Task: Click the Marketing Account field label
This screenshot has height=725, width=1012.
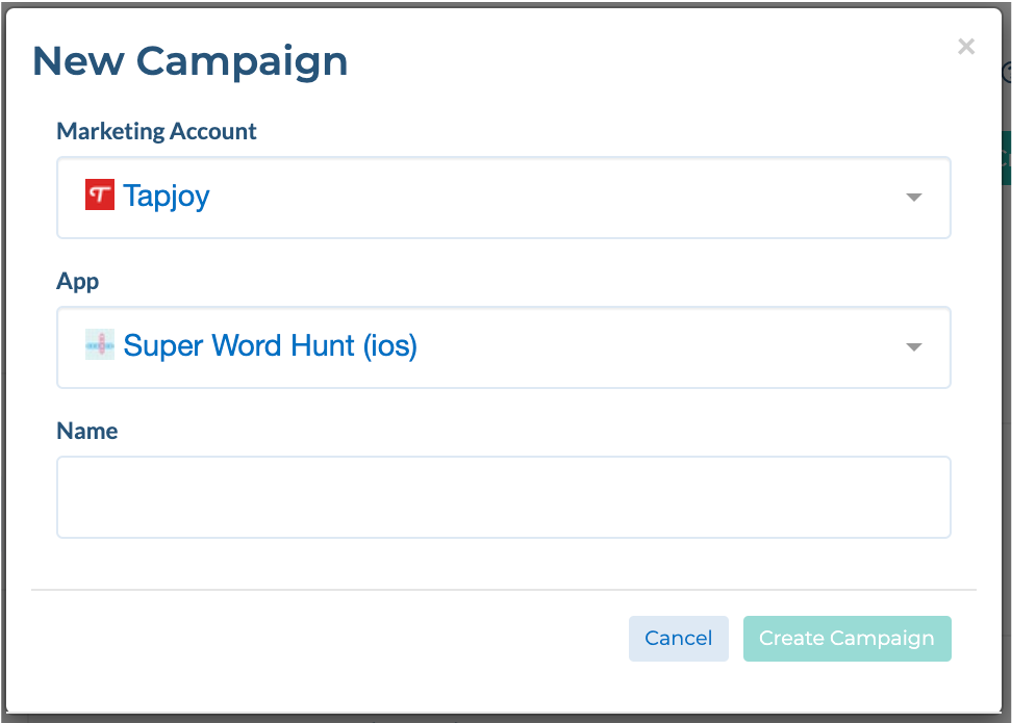Action: pos(156,131)
